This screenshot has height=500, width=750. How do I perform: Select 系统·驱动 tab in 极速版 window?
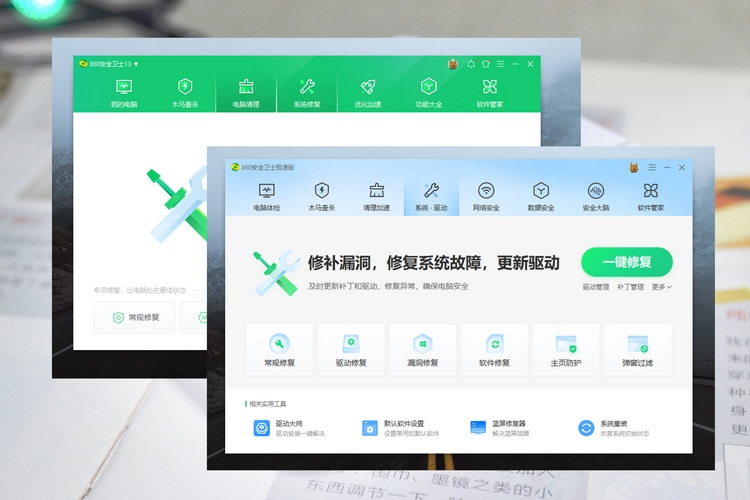coord(431,197)
